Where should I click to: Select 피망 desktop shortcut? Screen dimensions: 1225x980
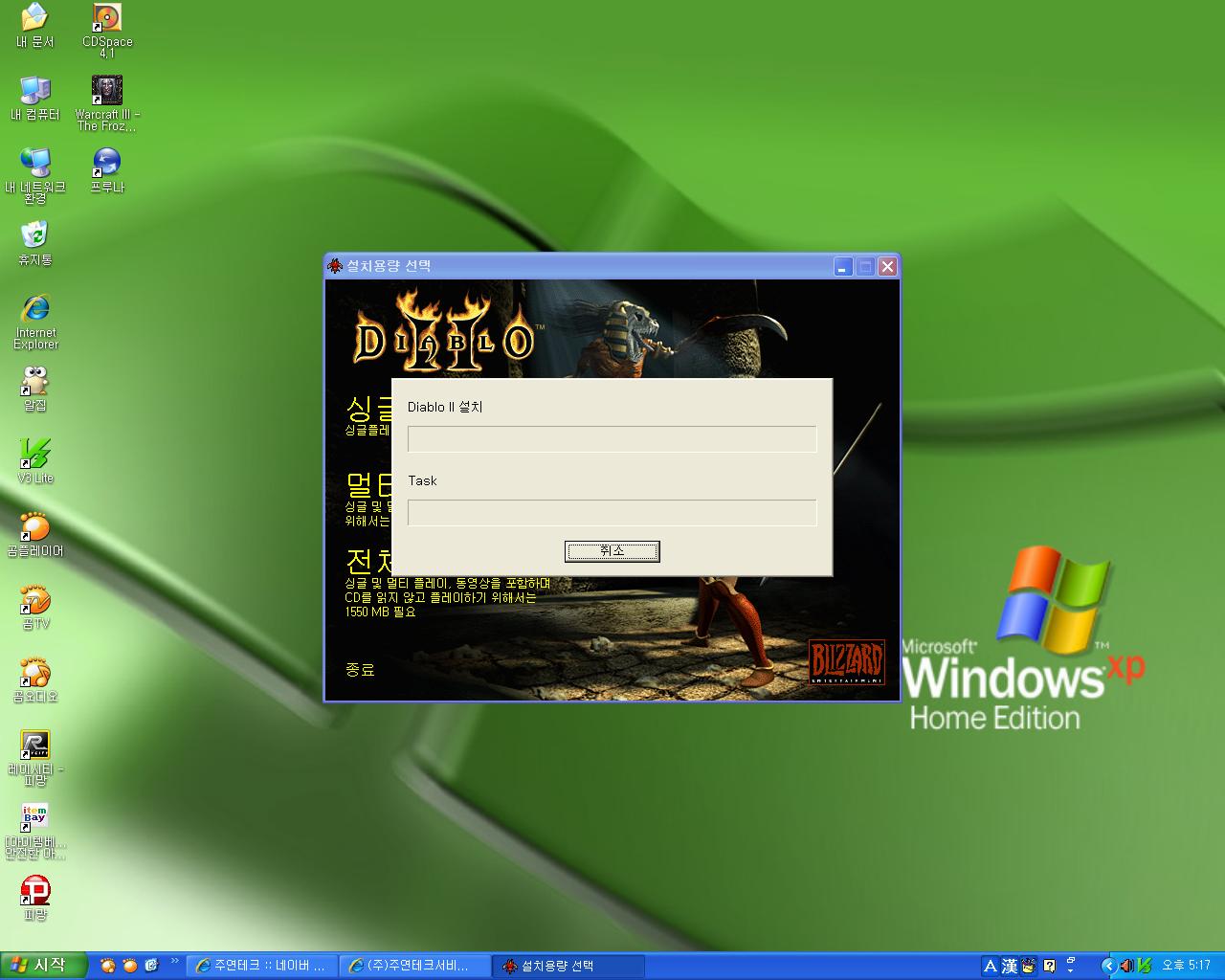tap(34, 899)
